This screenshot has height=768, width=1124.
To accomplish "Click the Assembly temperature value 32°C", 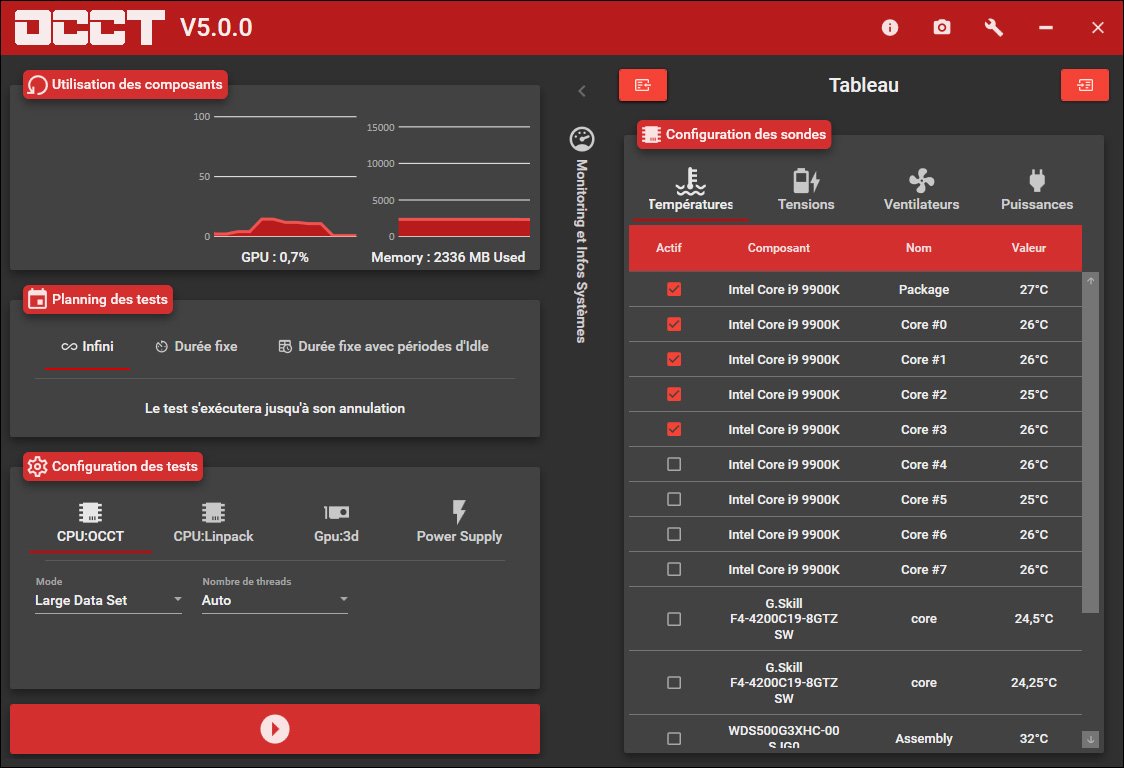I will (x=1034, y=739).
